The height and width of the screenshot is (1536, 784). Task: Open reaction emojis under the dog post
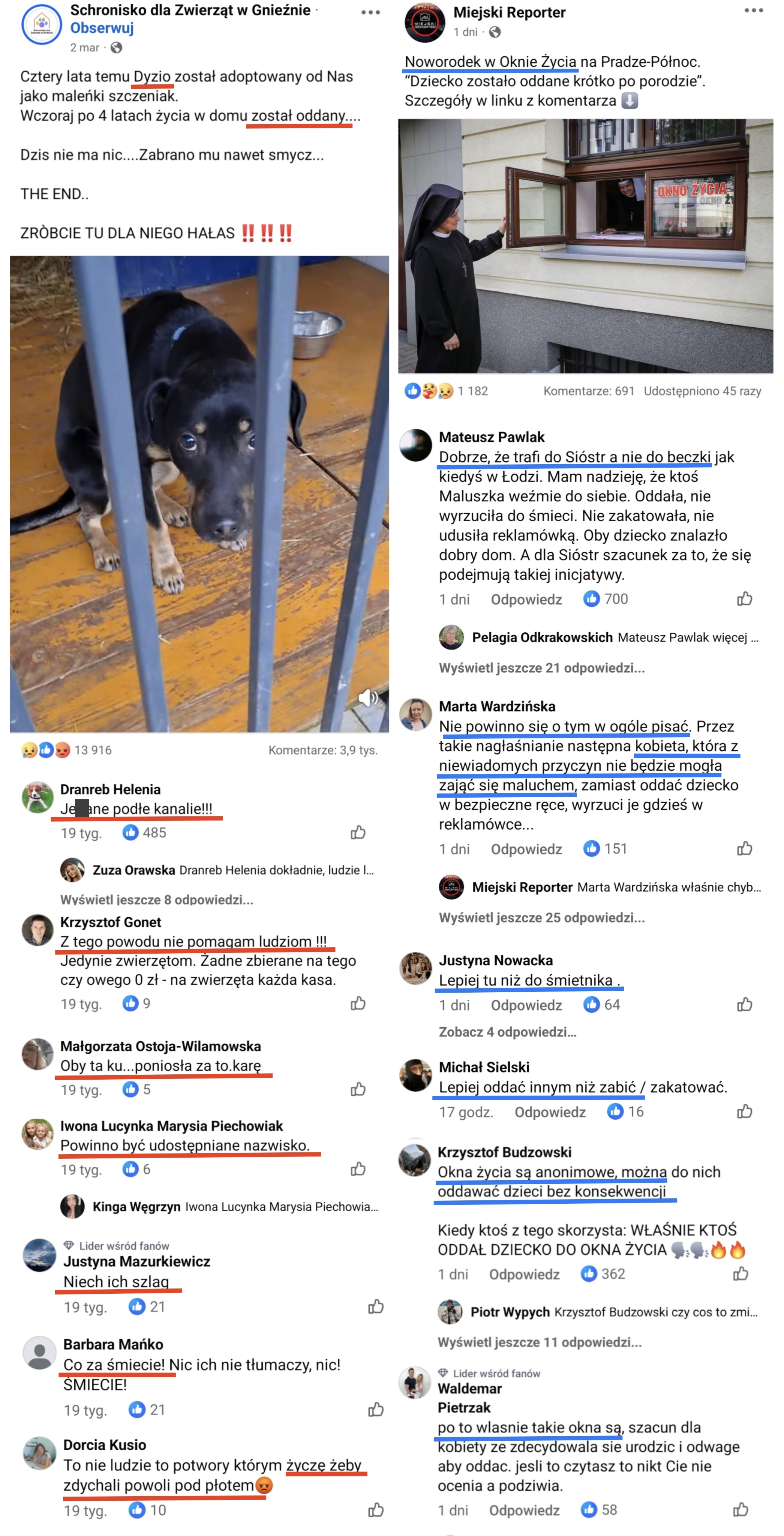45,750
